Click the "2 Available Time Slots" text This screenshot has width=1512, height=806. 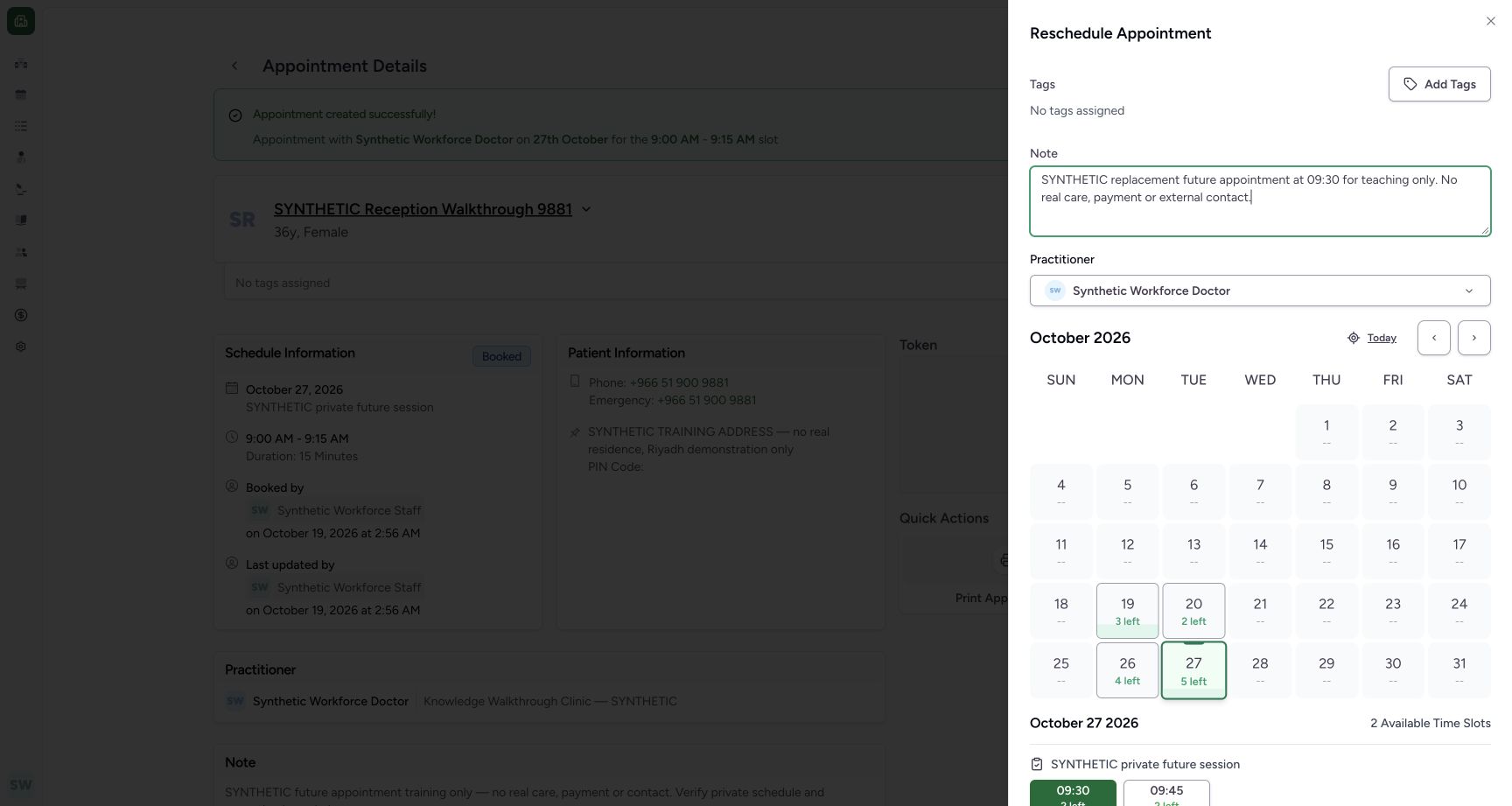[1431, 723]
